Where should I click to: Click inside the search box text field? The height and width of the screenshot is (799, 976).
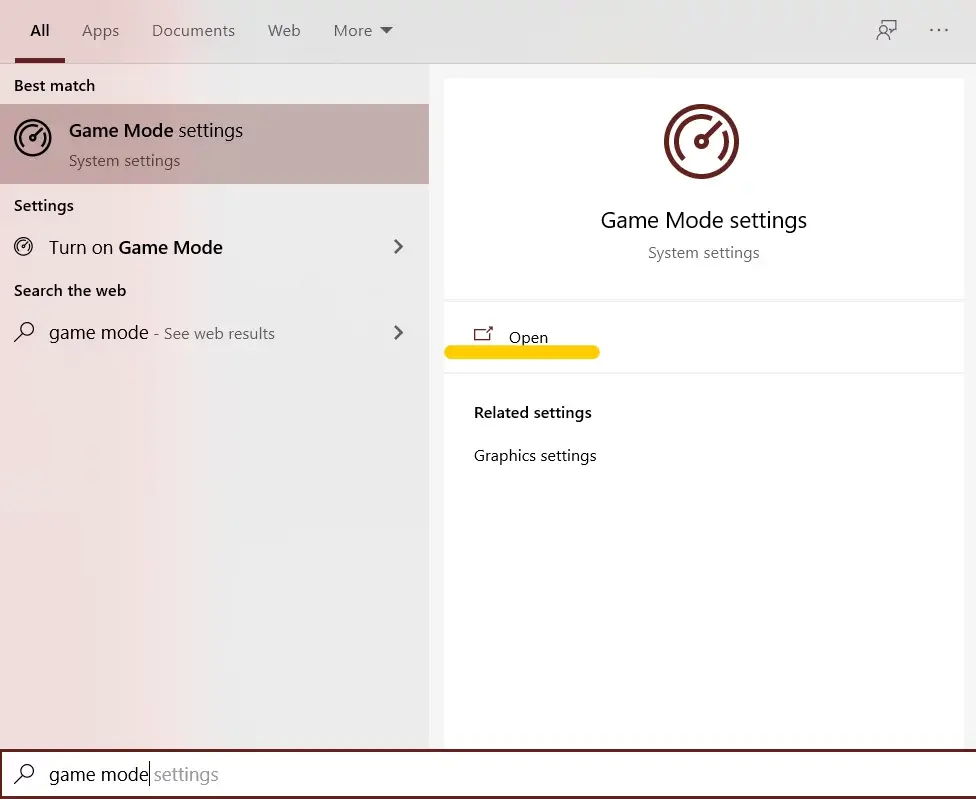pos(488,774)
